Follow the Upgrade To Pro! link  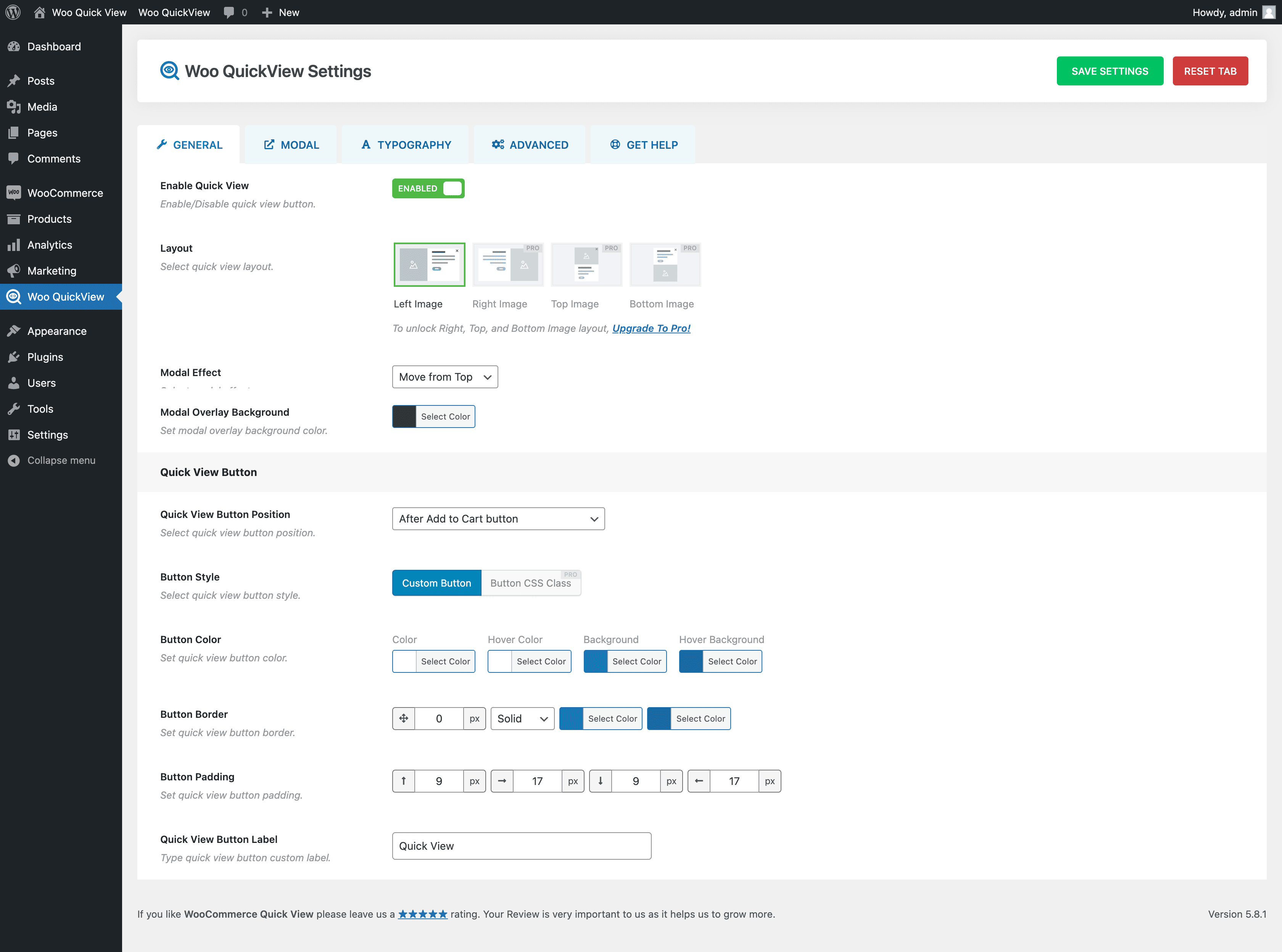tap(651, 328)
